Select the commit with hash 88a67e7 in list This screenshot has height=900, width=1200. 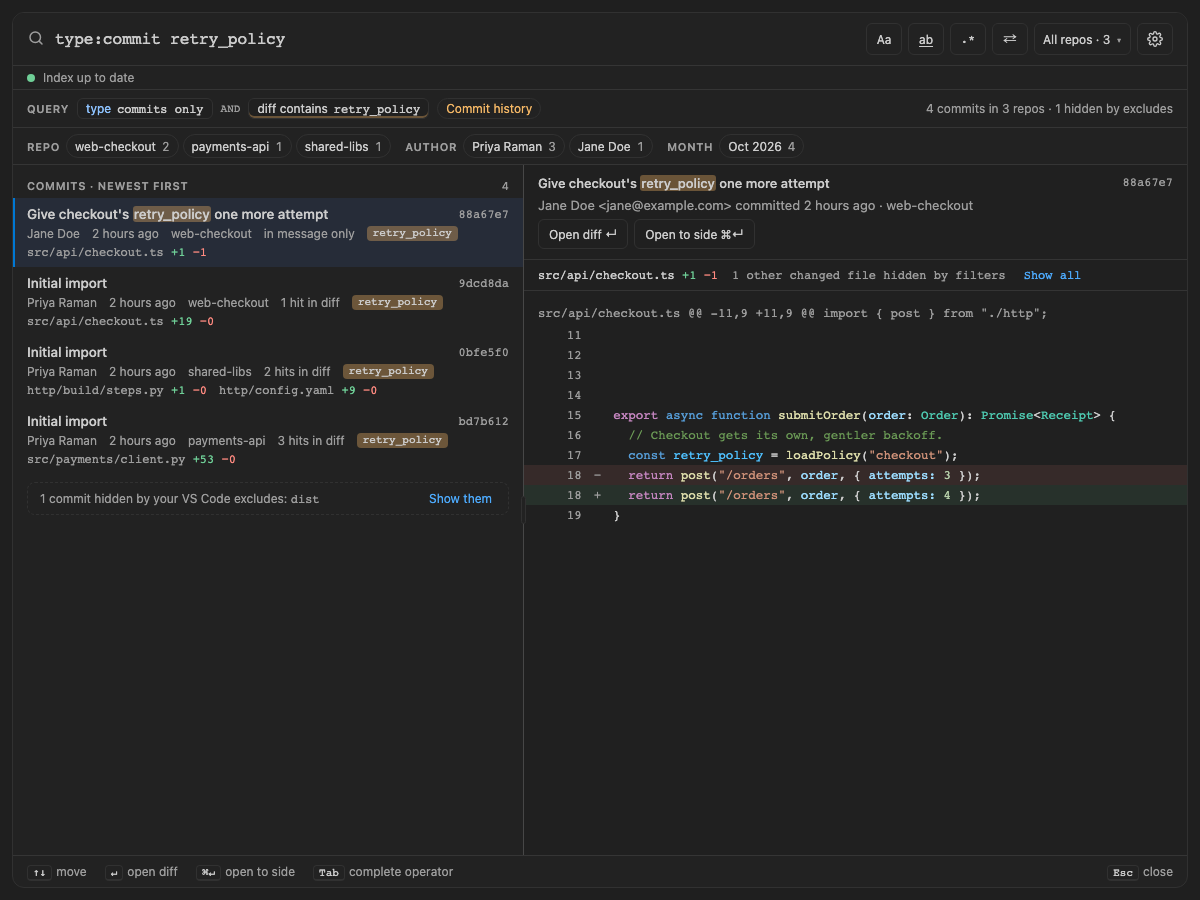point(268,232)
